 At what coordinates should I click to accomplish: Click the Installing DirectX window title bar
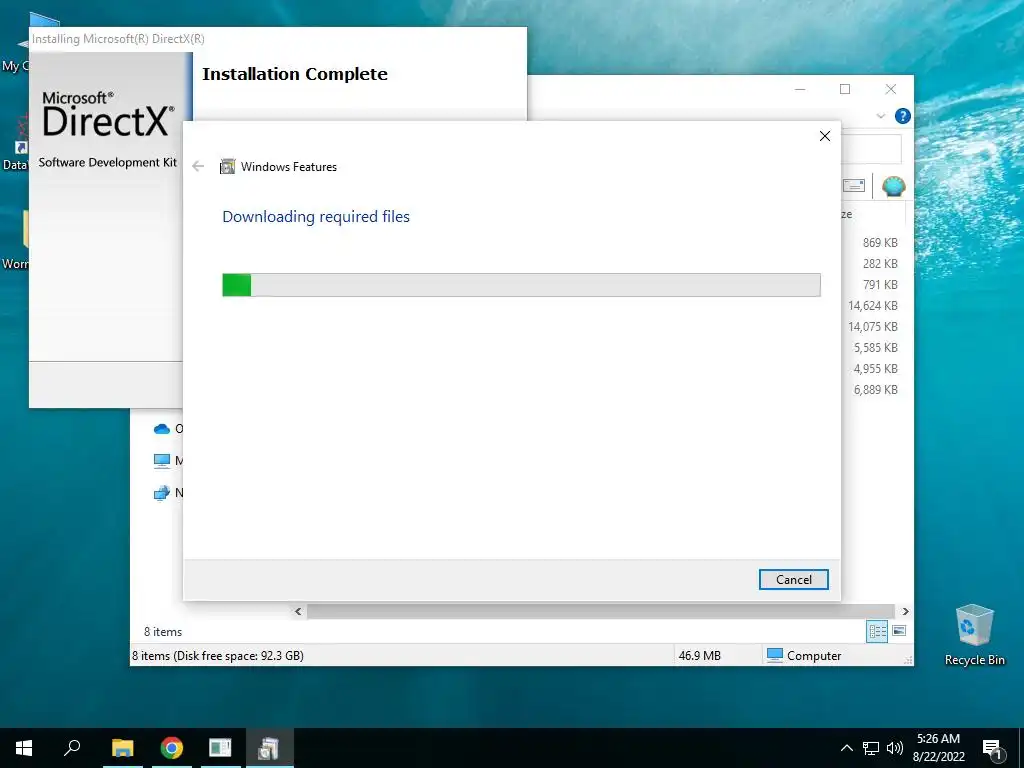tap(278, 39)
